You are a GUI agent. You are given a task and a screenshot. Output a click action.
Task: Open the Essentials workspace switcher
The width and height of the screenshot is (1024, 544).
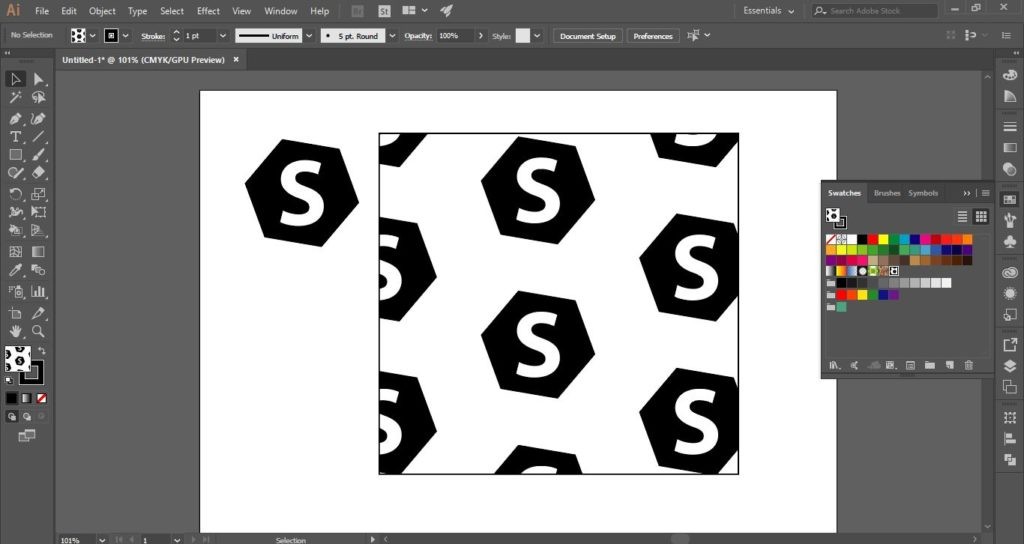769,11
